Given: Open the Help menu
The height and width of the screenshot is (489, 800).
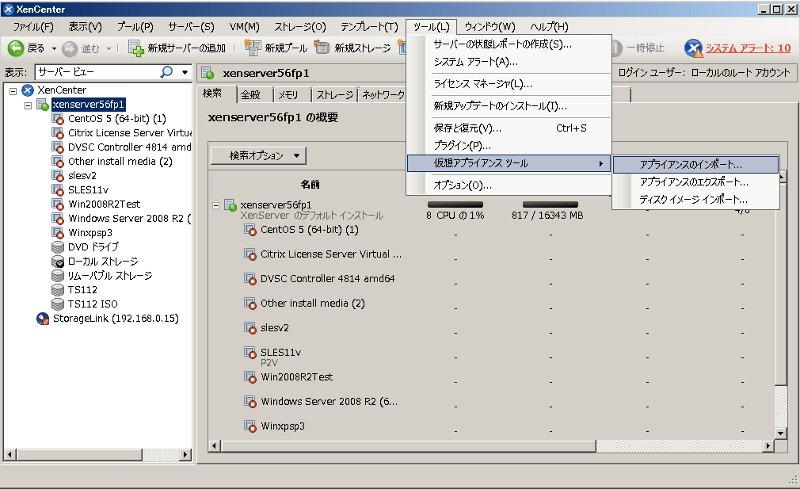Looking at the screenshot, I should tap(549, 27).
